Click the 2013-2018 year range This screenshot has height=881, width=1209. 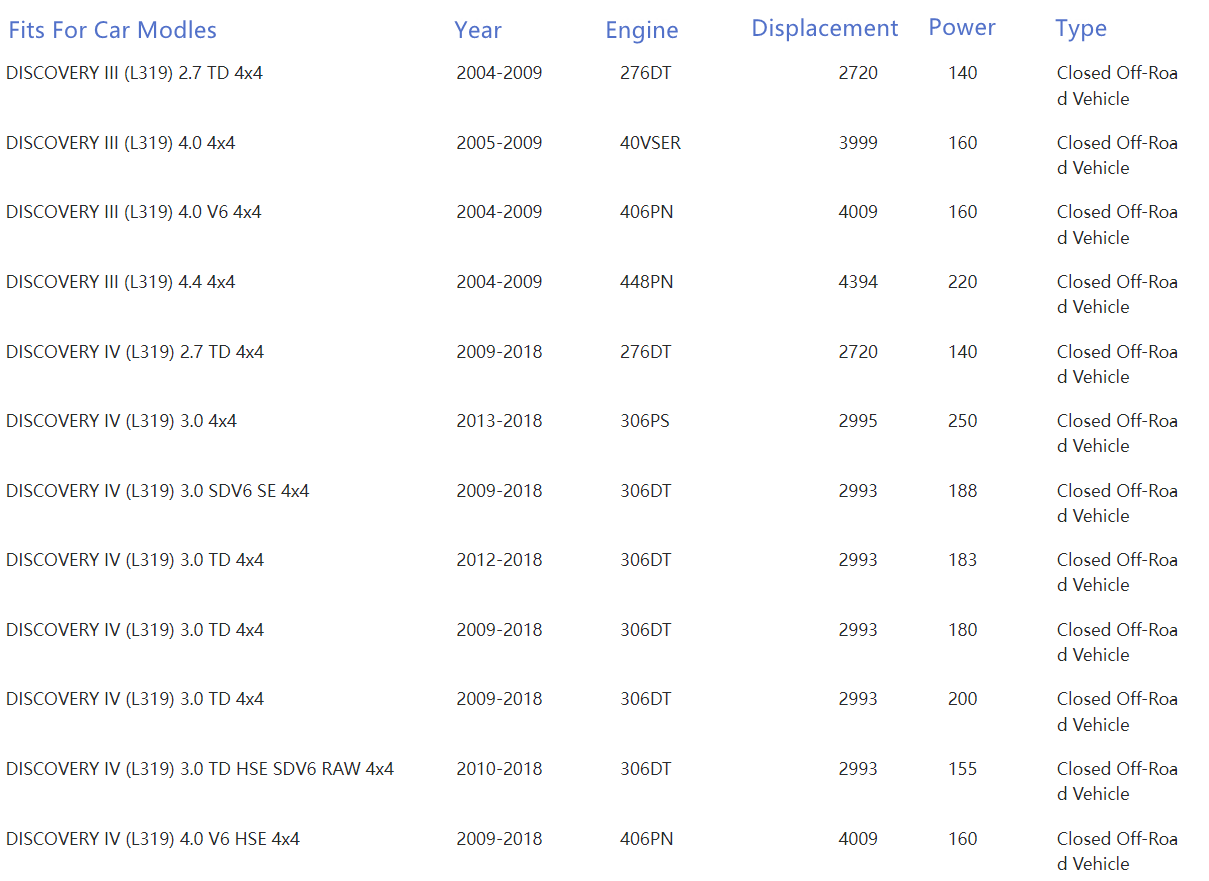[499, 421]
